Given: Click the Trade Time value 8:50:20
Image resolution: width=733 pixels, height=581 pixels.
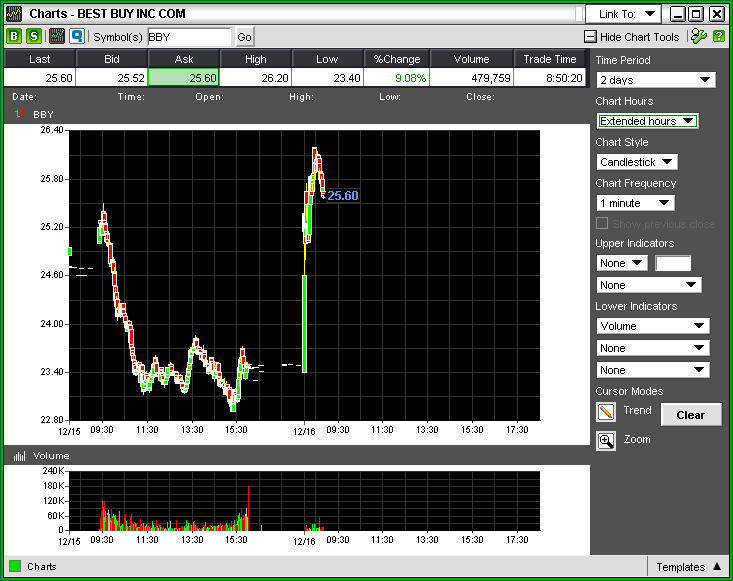Looking at the screenshot, I should tap(550, 78).
